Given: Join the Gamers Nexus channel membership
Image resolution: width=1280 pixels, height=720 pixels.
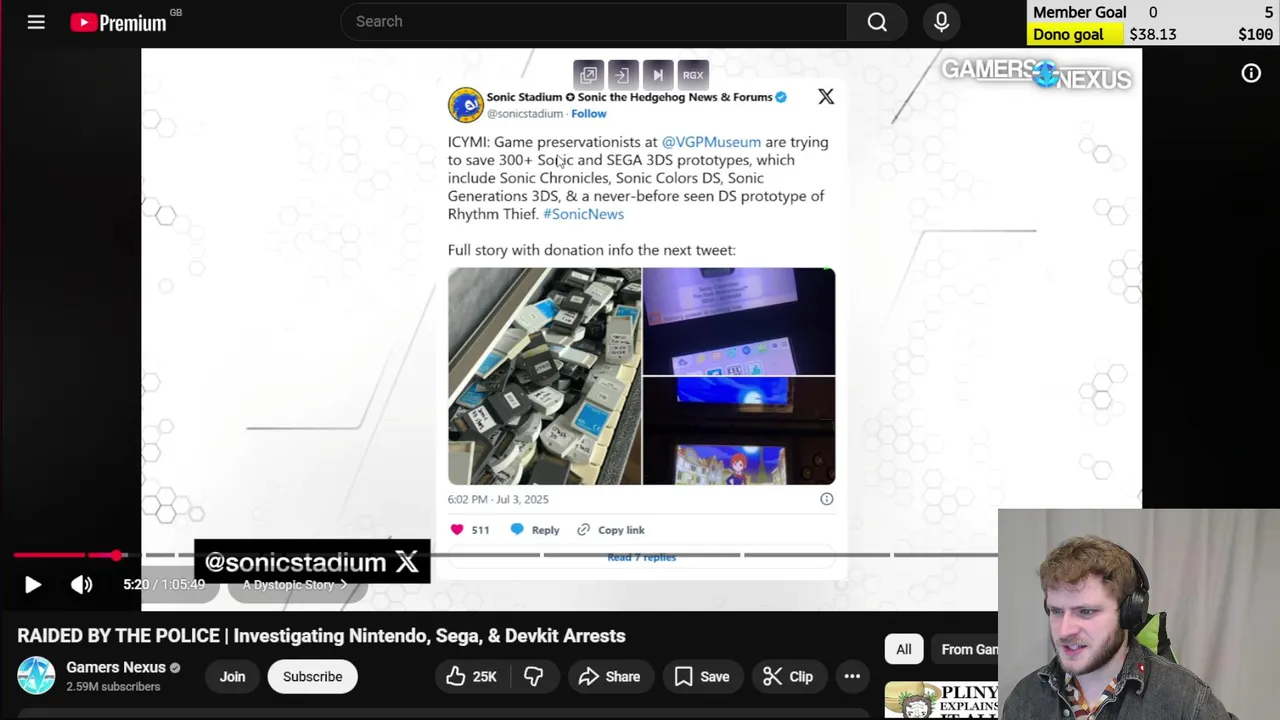Looking at the screenshot, I should click(232, 677).
